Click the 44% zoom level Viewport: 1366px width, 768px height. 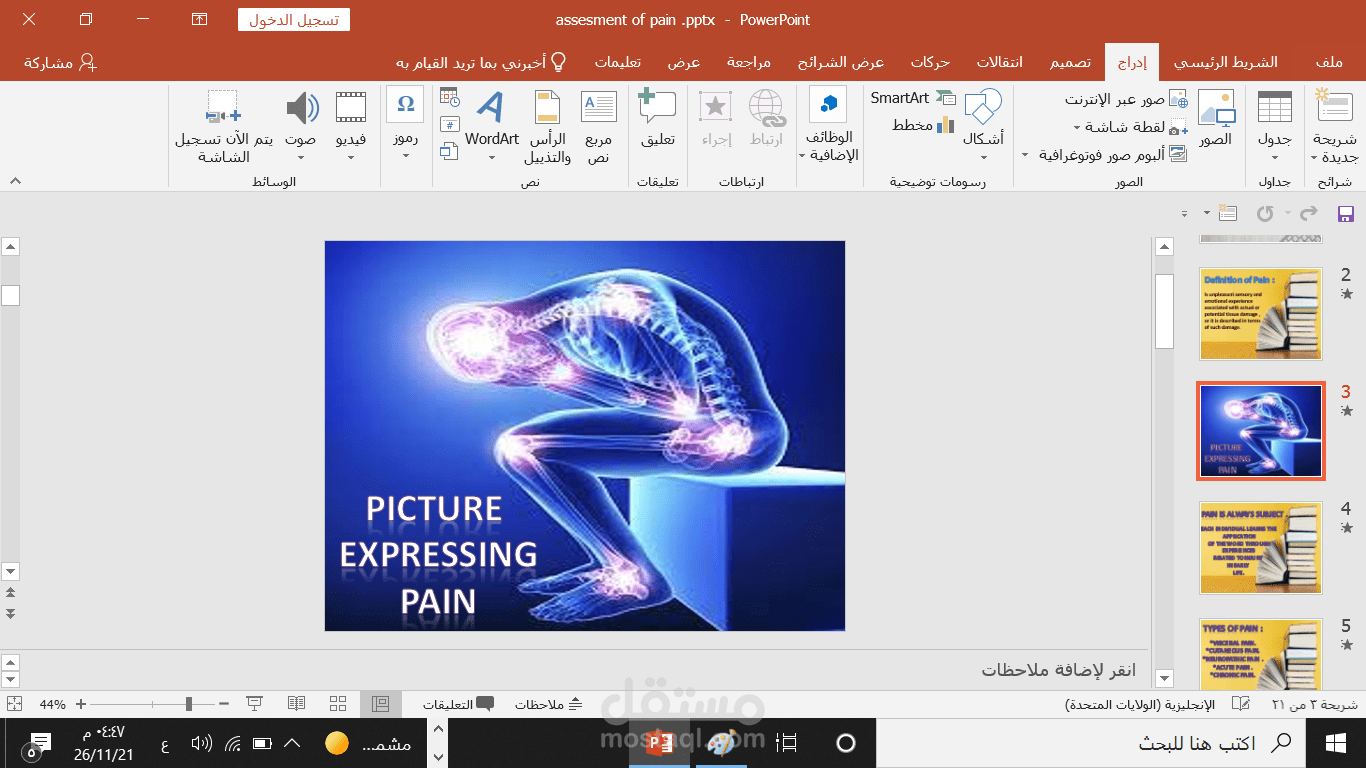point(52,704)
